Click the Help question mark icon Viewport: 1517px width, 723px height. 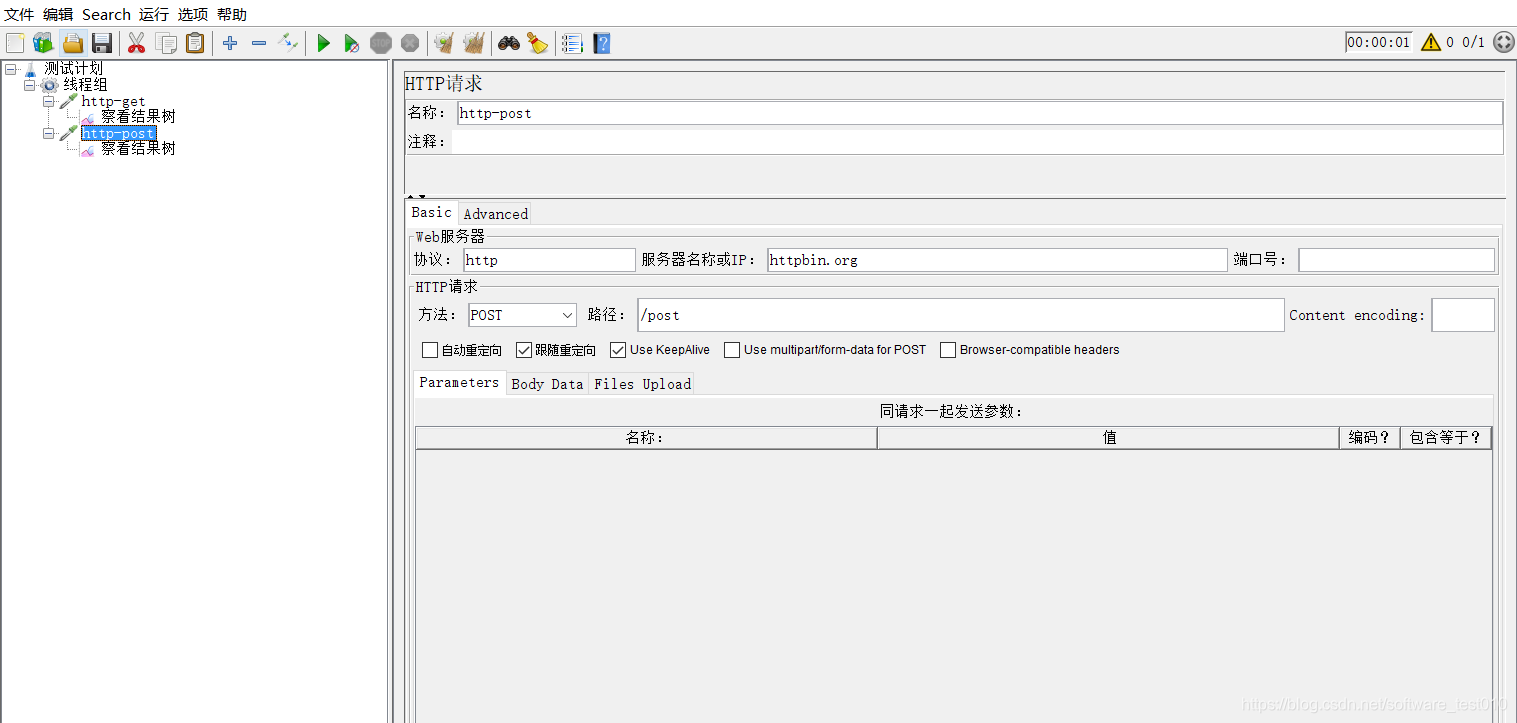point(601,42)
